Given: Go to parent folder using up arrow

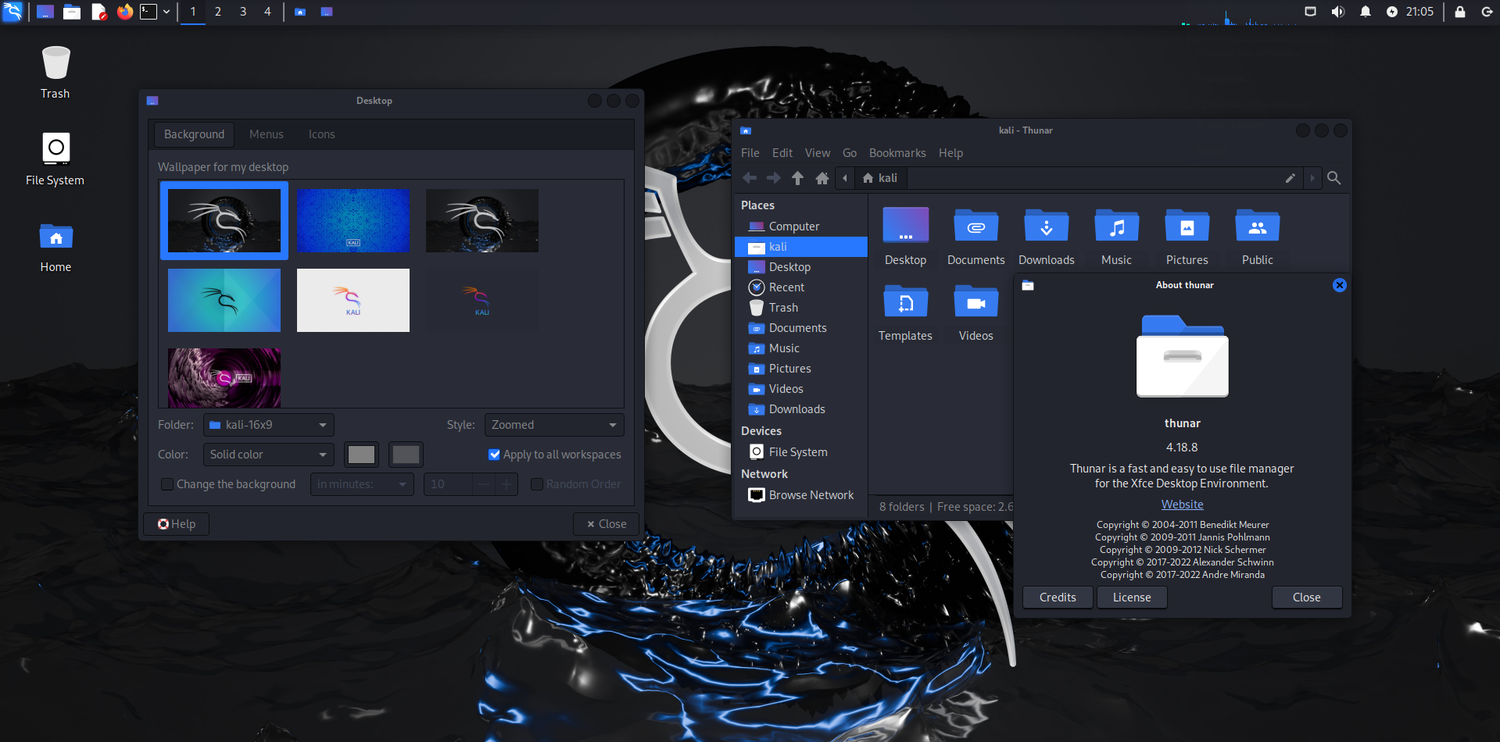Looking at the screenshot, I should click(x=797, y=178).
